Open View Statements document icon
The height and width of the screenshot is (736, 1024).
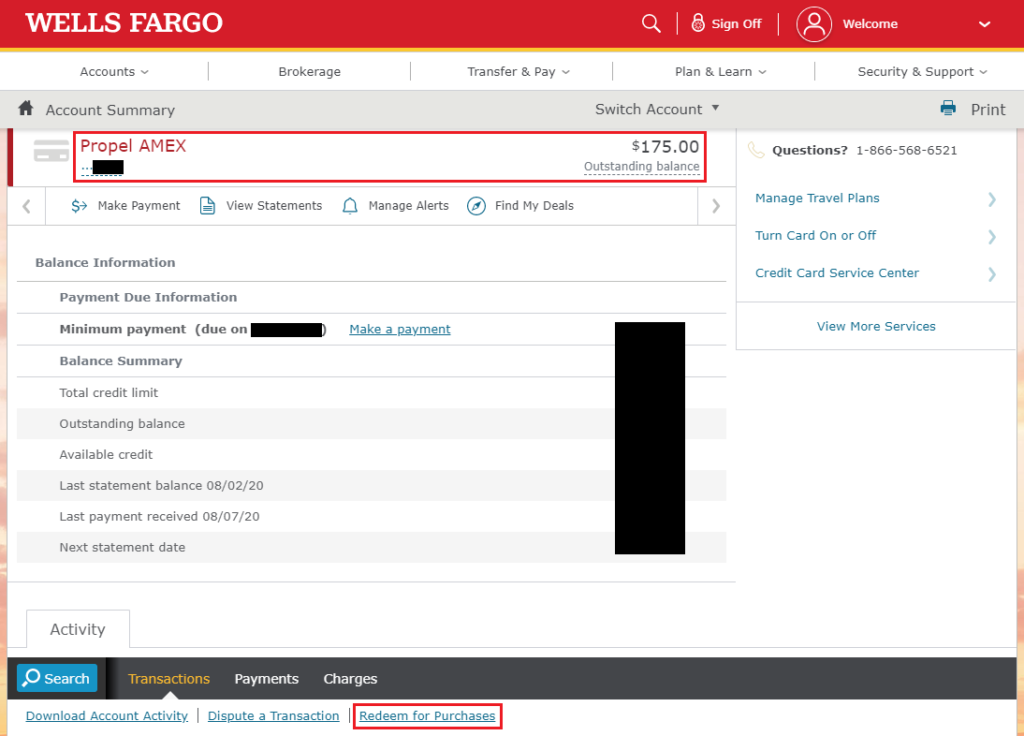(x=207, y=205)
